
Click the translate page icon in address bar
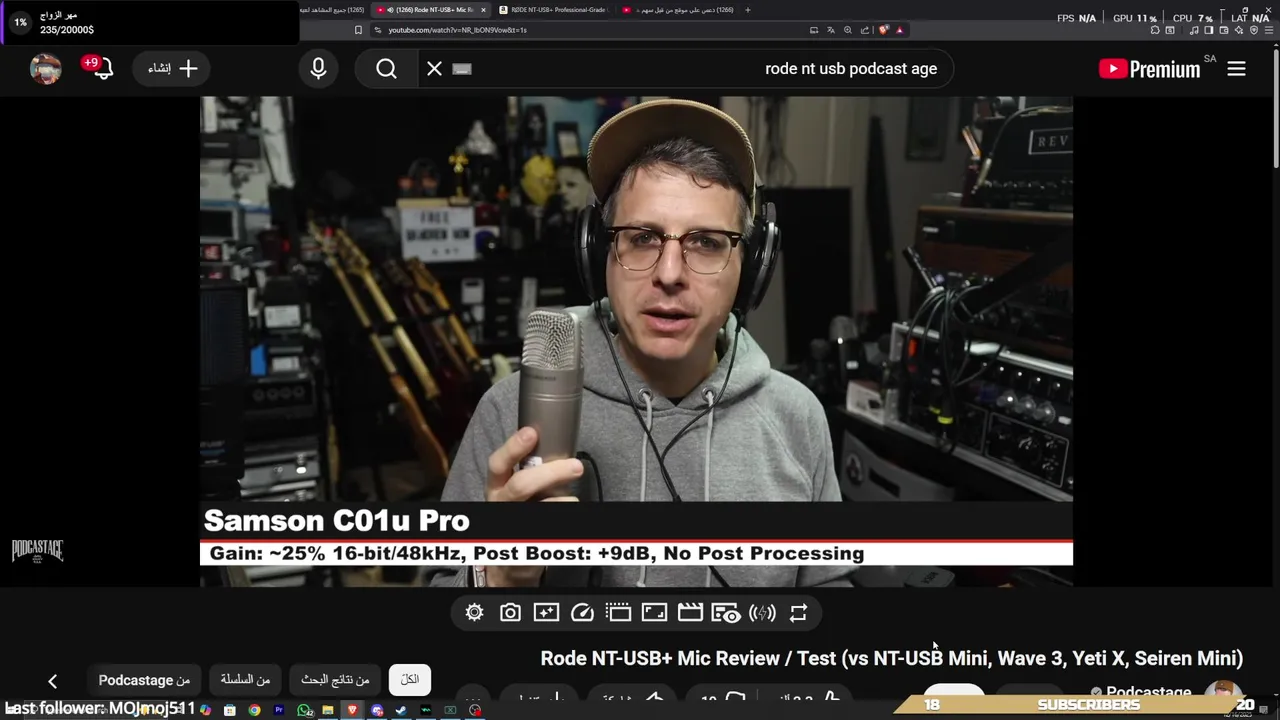[830, 30]
